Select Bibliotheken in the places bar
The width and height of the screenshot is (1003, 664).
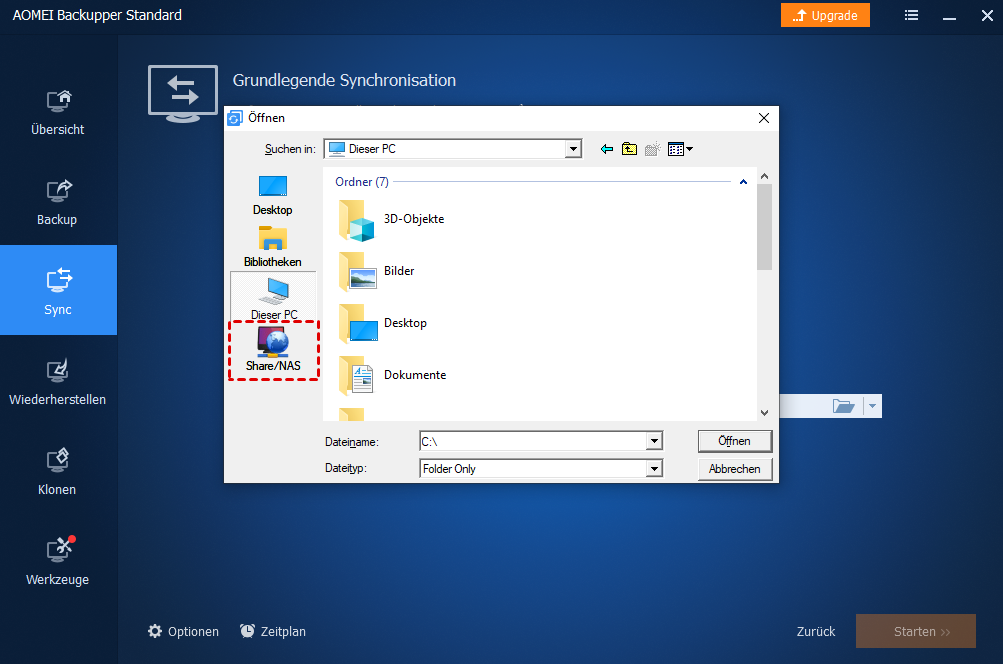coord(272,247)
